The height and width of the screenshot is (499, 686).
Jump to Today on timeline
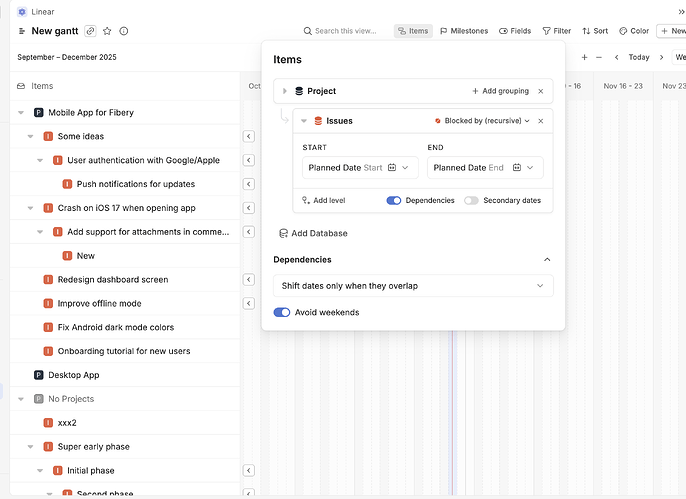tap(639, 57)
